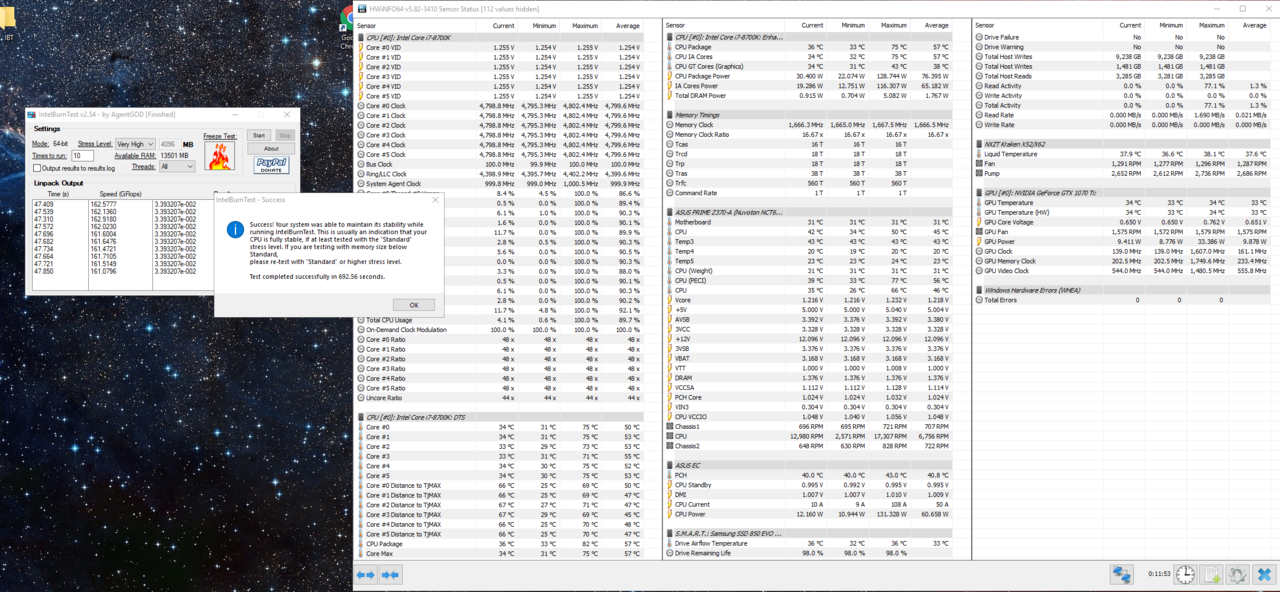Select the GPU Core Voltage row
1280x592 pixels.
pyautogui.click(x=1123, y=222)
